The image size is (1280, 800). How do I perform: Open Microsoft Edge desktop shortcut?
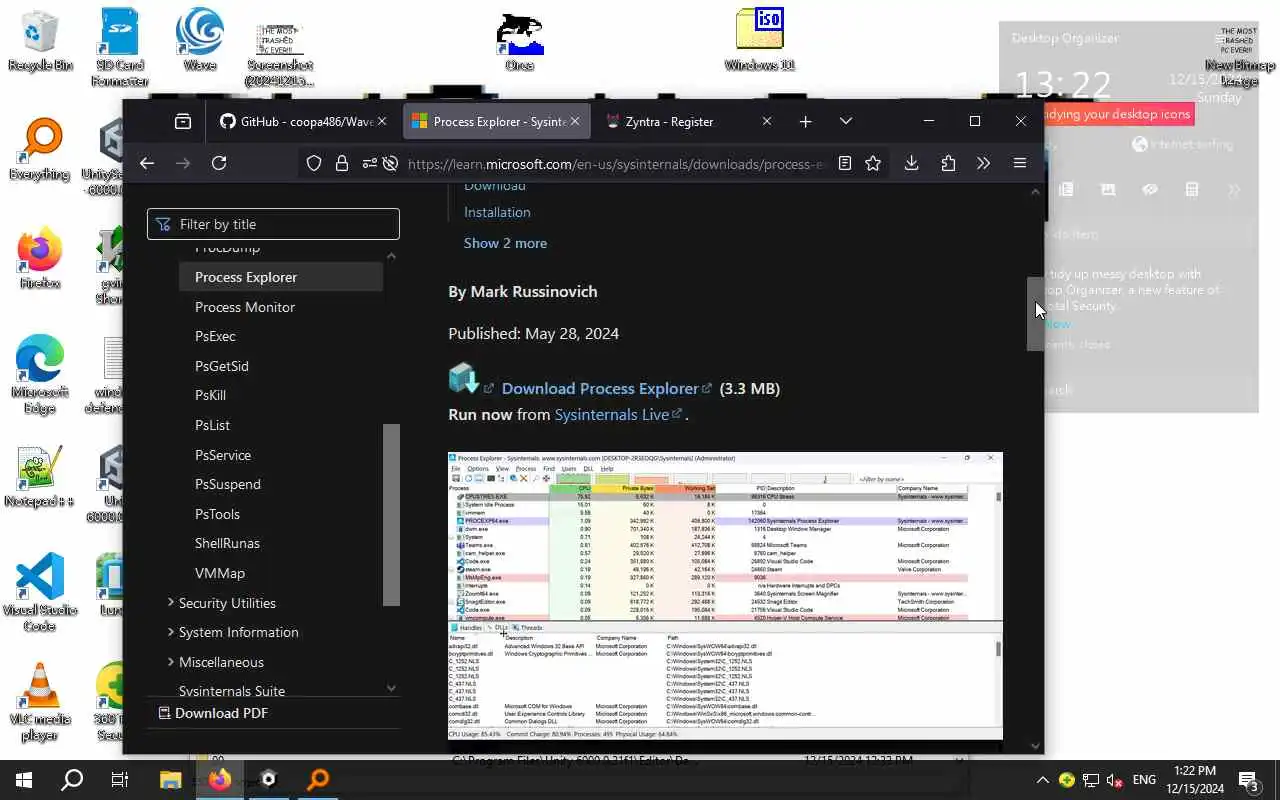40,375
